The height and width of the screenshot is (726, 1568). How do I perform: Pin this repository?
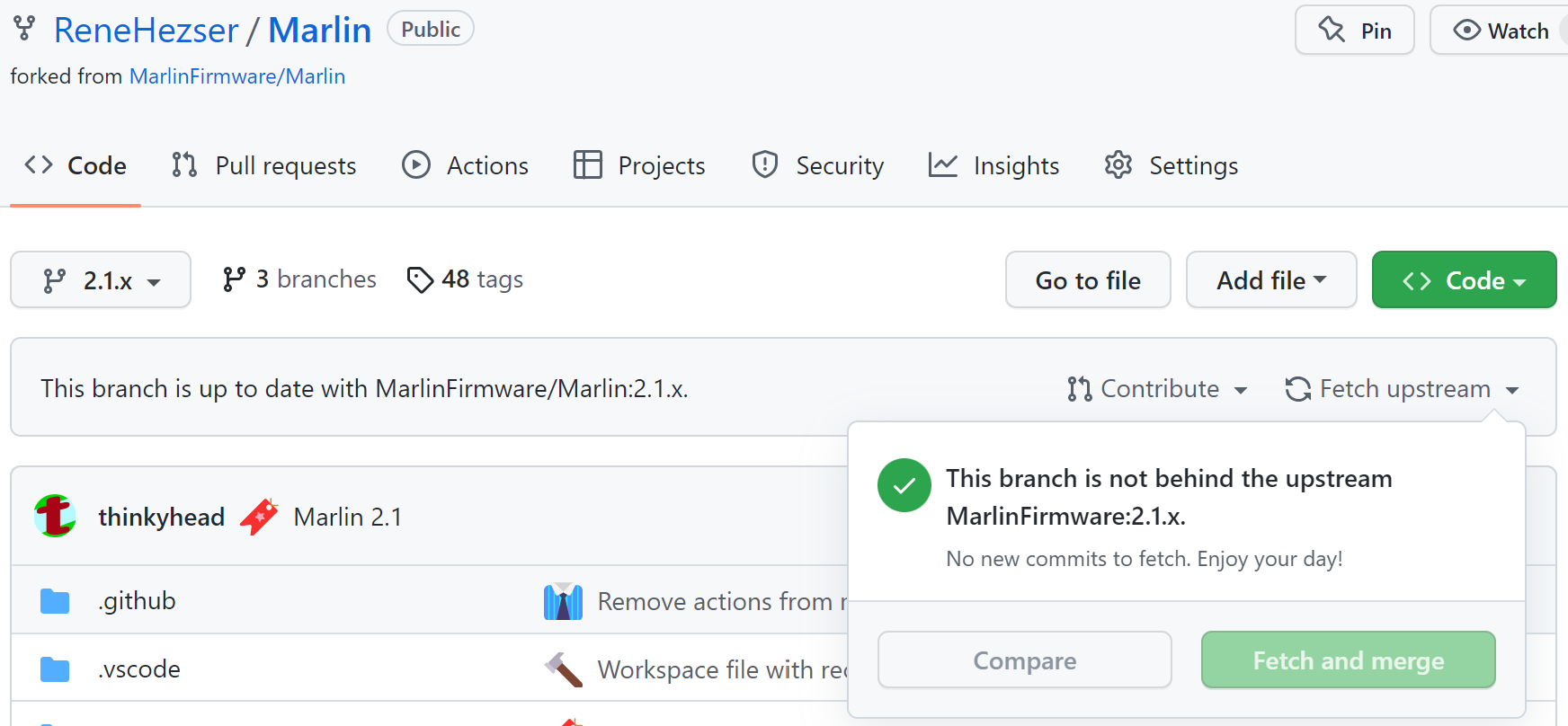point(1354,31)
